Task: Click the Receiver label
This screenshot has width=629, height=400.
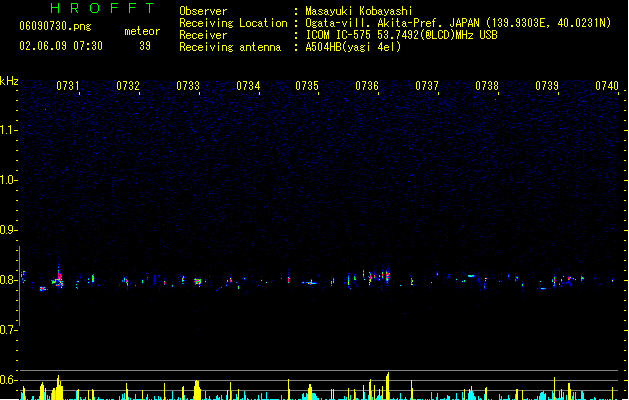Action: tap(203, 35)
